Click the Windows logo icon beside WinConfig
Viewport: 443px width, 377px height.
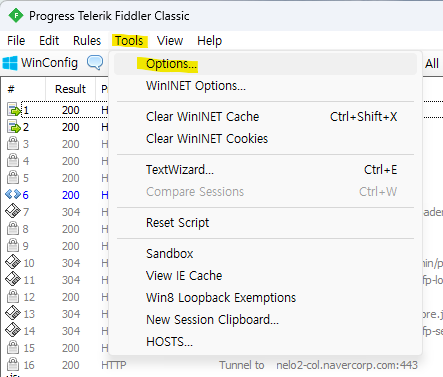[x=10, y=63]
